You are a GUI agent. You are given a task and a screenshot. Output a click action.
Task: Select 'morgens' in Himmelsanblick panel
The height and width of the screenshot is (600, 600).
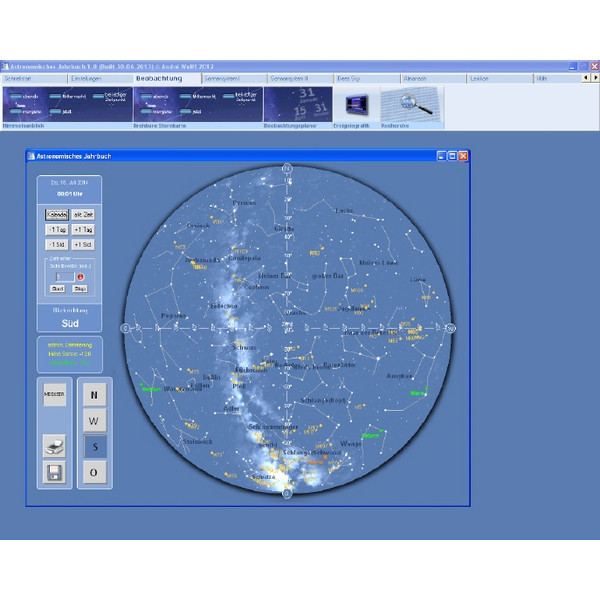(26, 111)
